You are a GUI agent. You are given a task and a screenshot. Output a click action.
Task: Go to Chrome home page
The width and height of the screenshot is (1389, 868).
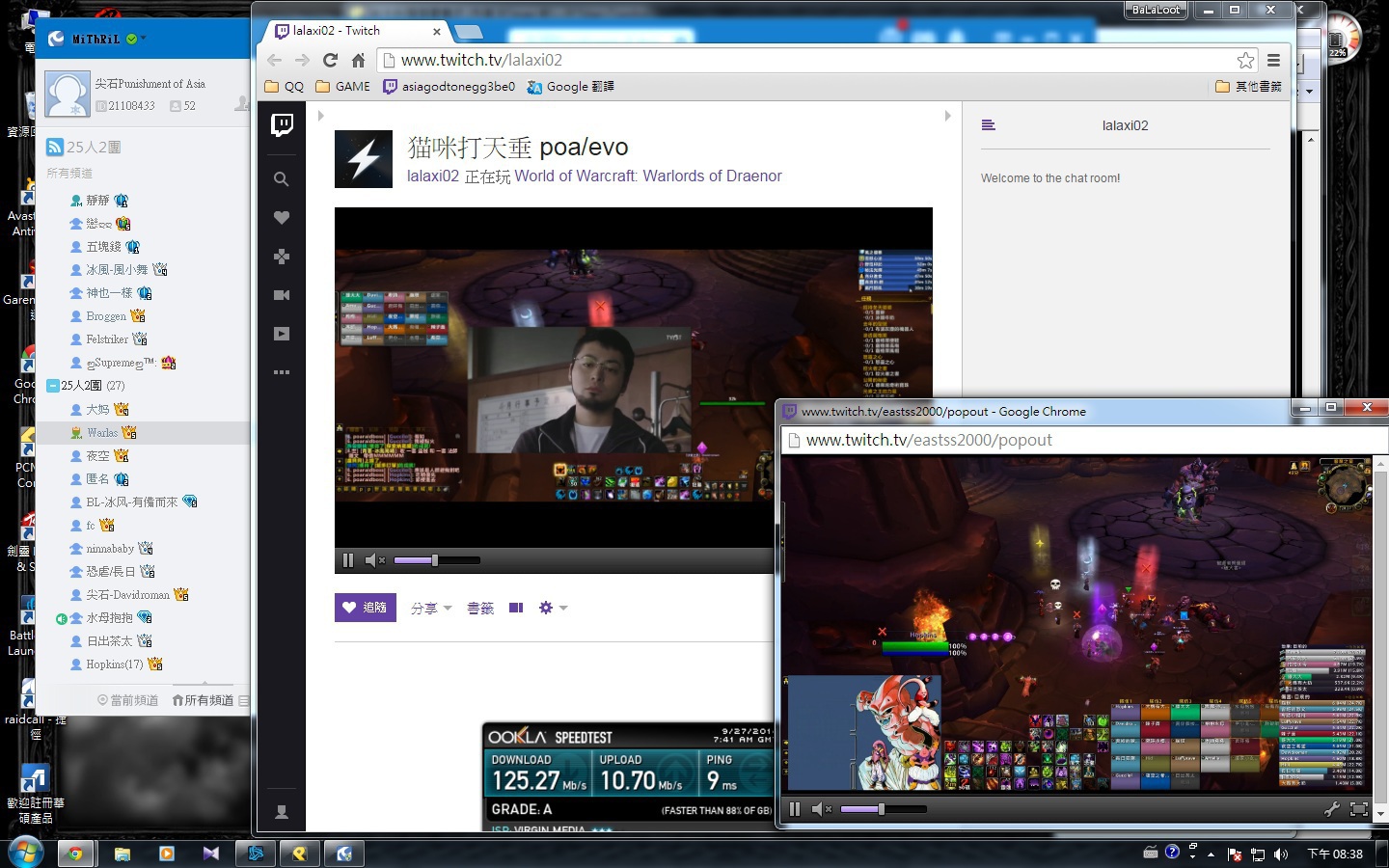tap(358, 60)
